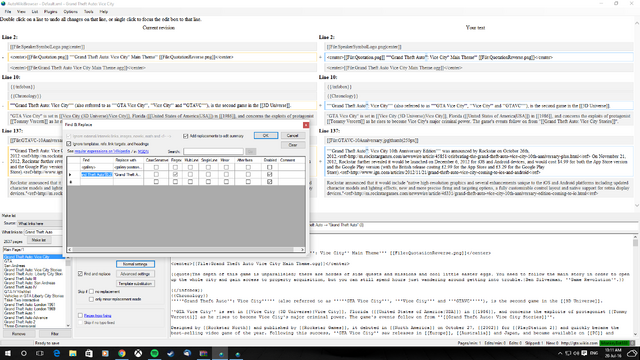Open the volume control in system tray
Viewport: 640px width, 360px height.
pos(576,353)
